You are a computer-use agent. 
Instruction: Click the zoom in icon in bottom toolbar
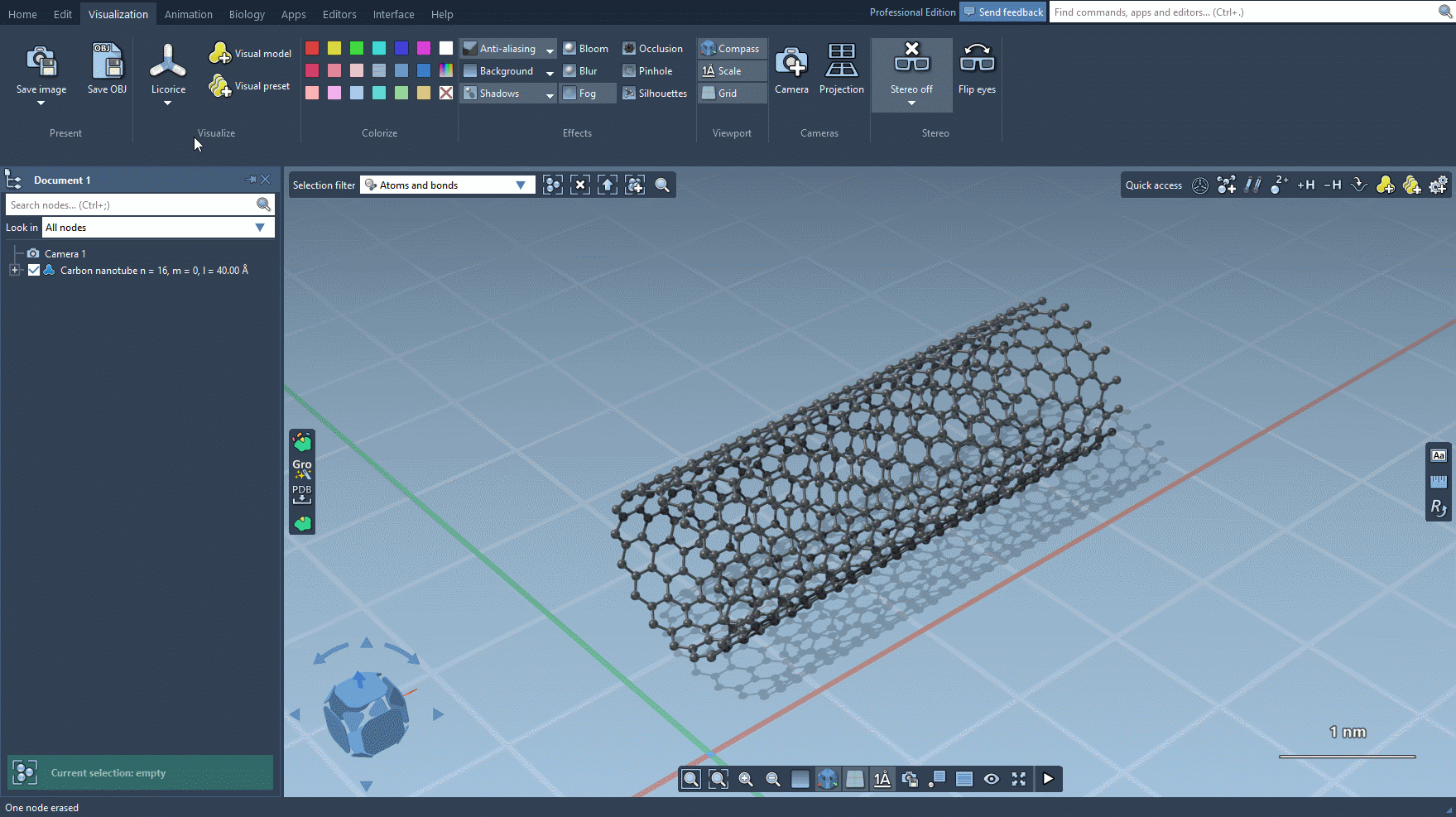click(746, 779)
